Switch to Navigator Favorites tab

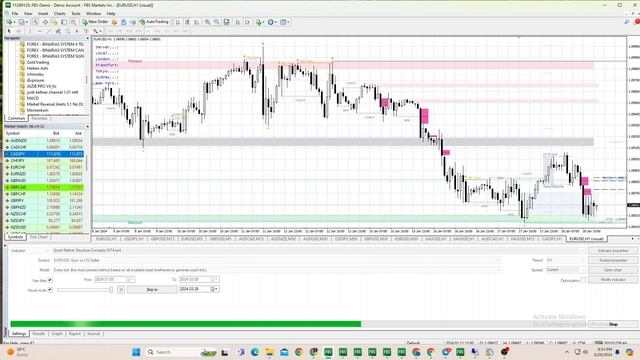coord(40,118)
